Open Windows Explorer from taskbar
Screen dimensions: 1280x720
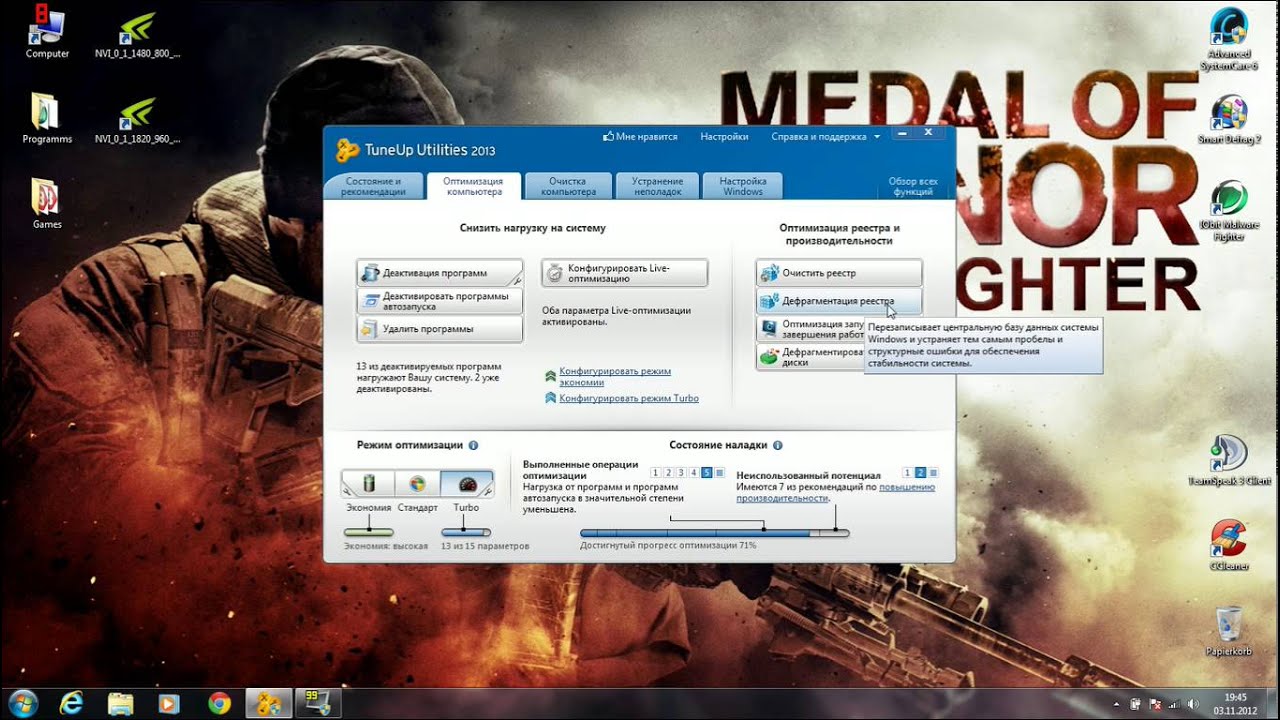pyautogui.click(x=121, y=703)
